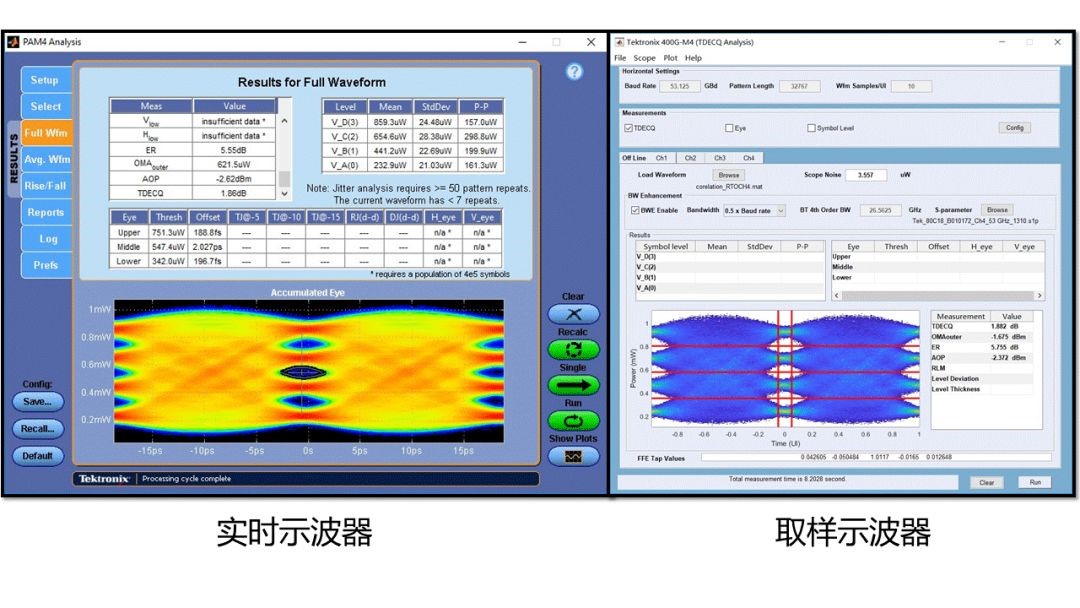The width and height of the screenshot is (1080, 608).
Task: Disable the BWE Enable checkbox
Action: [635, 211]
